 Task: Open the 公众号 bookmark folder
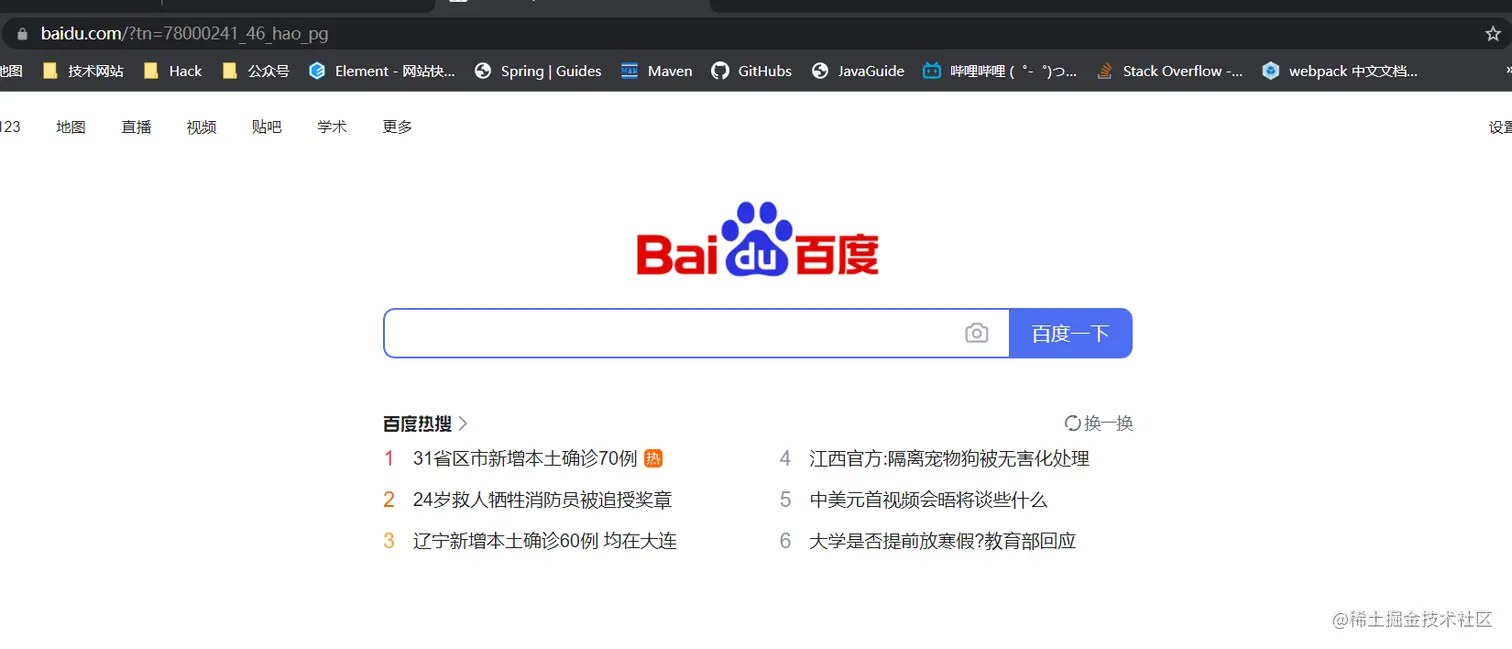pyautogui.click(x=256, y=71)
